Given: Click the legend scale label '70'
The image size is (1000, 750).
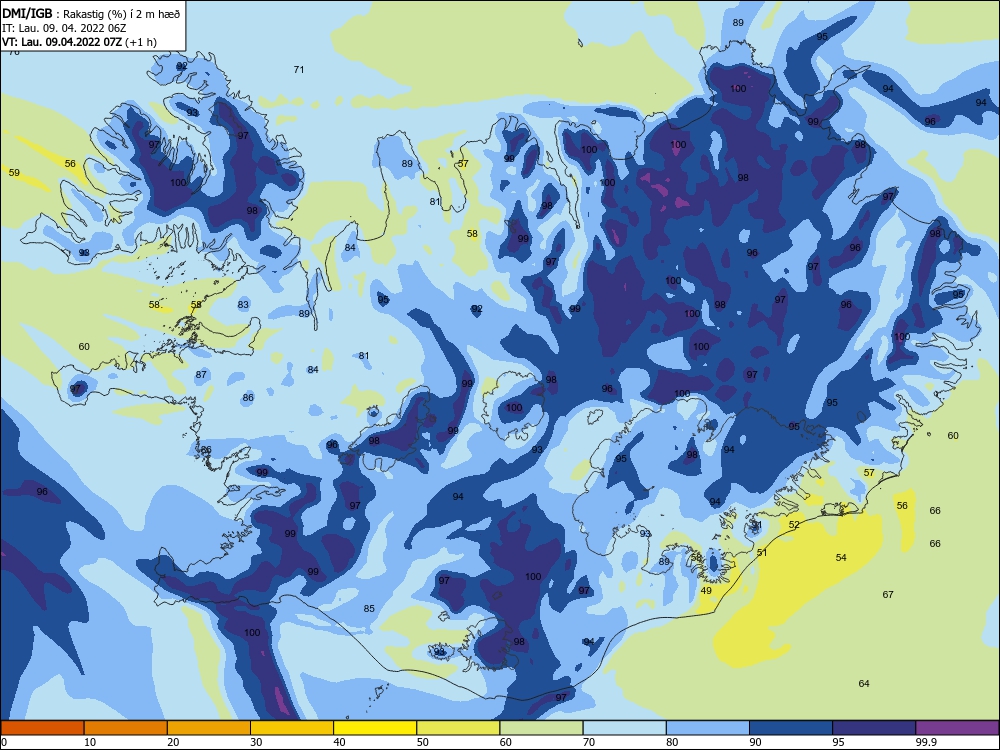Looking at the screenshot, I should coord(589,742).
